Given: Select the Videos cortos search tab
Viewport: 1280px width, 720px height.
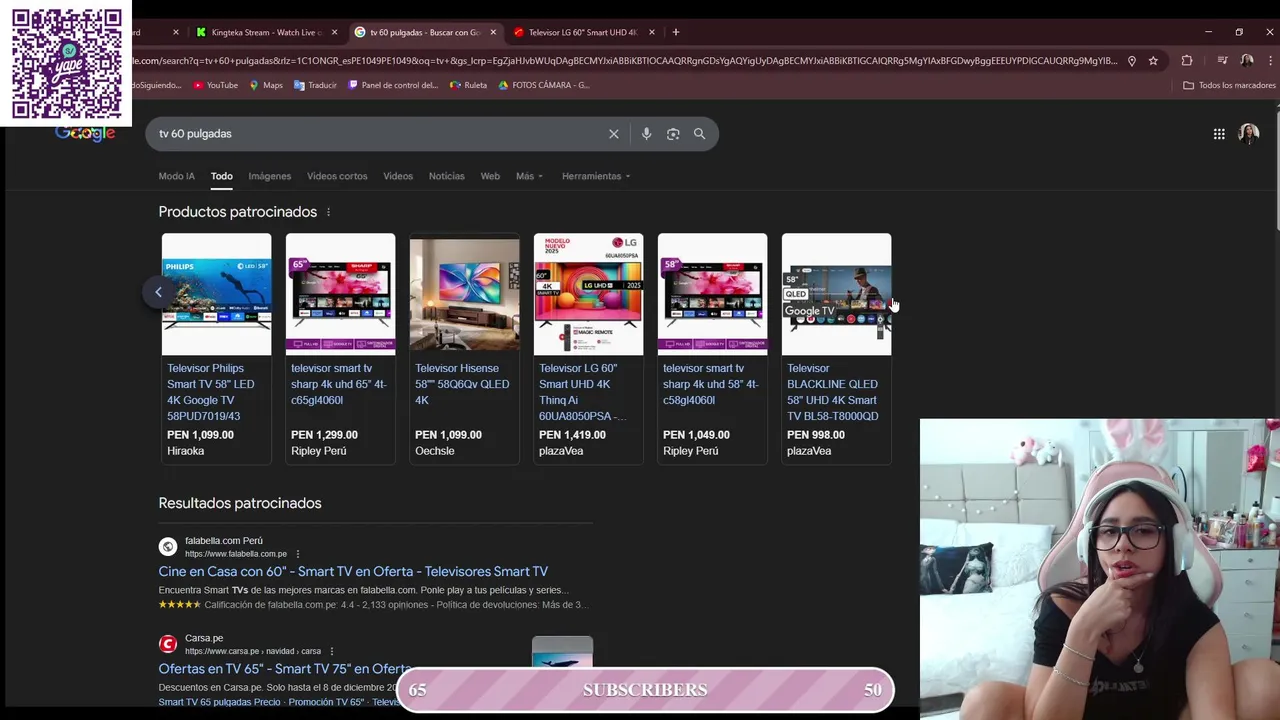Looking at the screenshot, I should pyautogui.click(x=337, y=176).
